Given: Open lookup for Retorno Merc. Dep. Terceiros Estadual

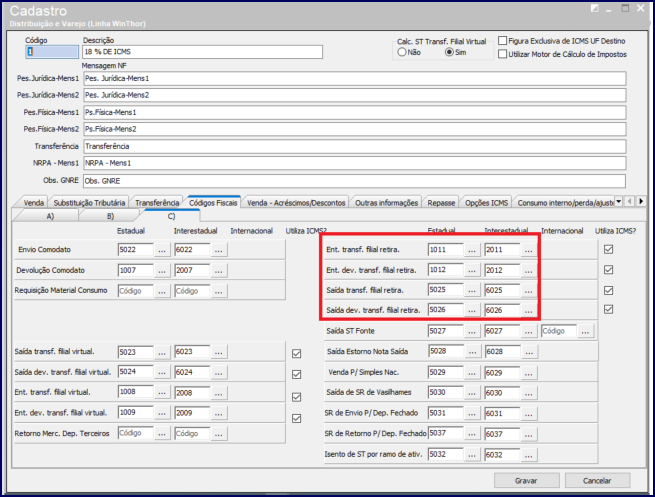Looking at the screenshot, I should pyautogui.click(x=162, y=434).
